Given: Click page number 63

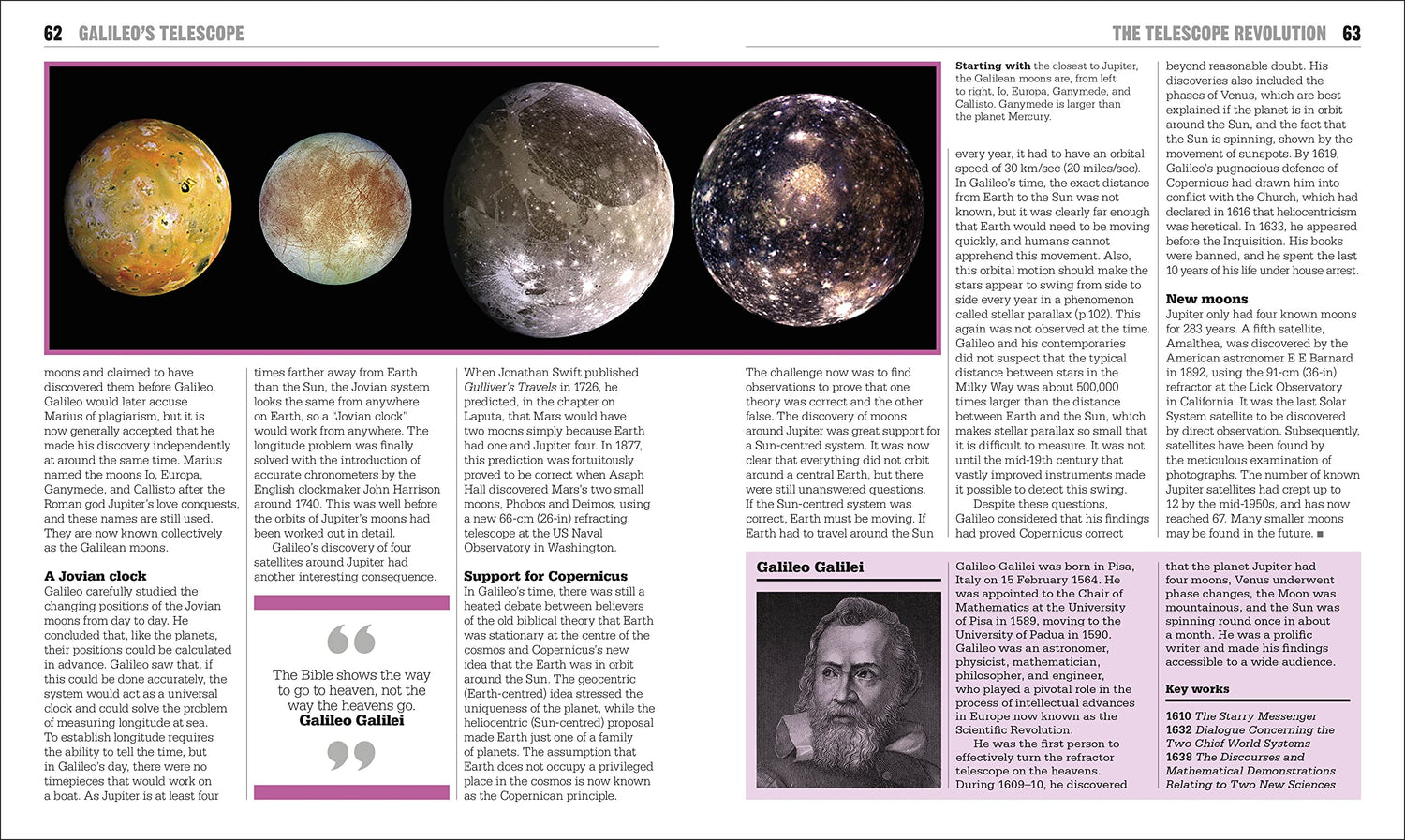Looking at the screenshot, I should pos(1351,34).
